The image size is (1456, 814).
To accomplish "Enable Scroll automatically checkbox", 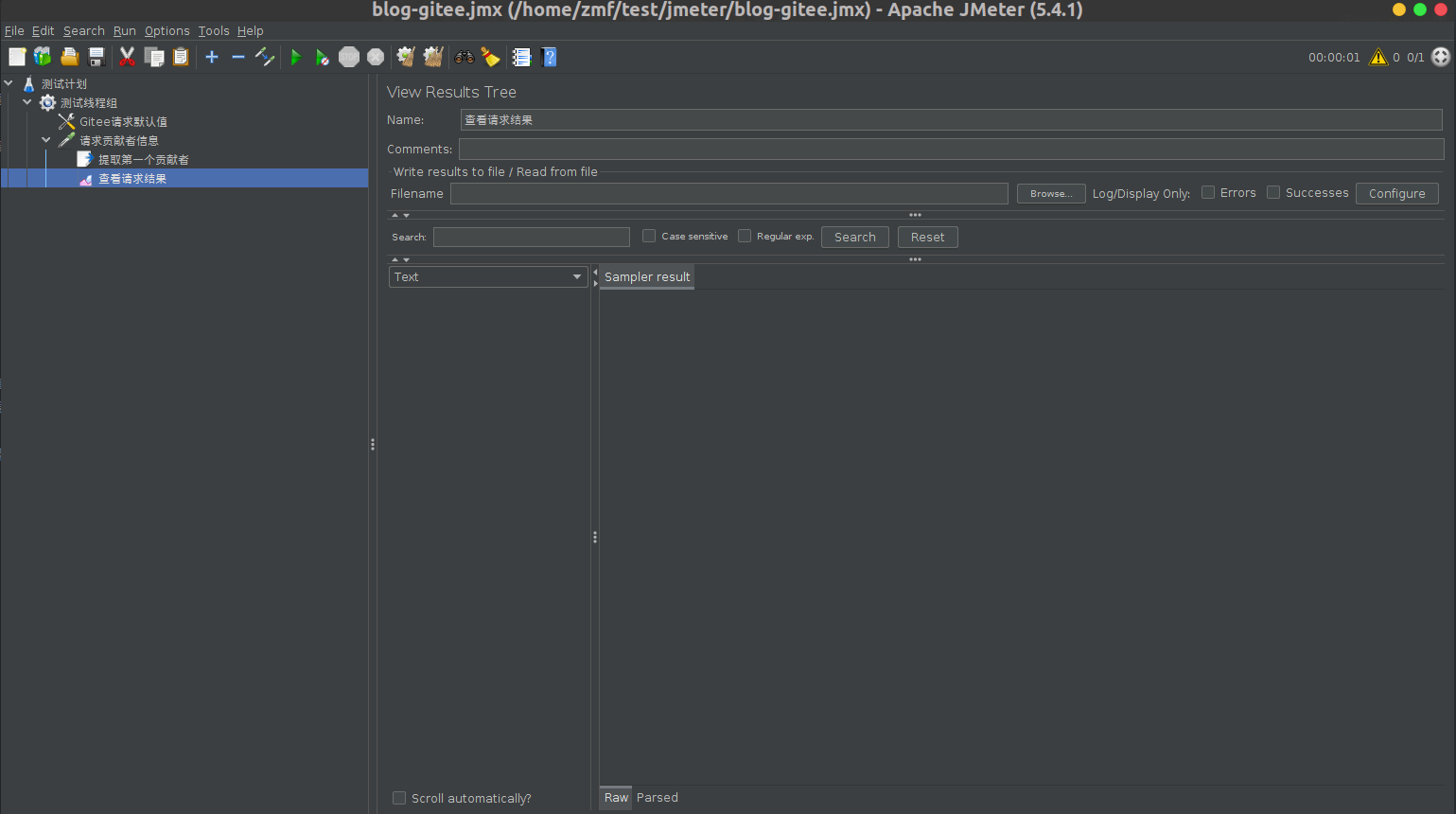I will [x=399, y=798].
